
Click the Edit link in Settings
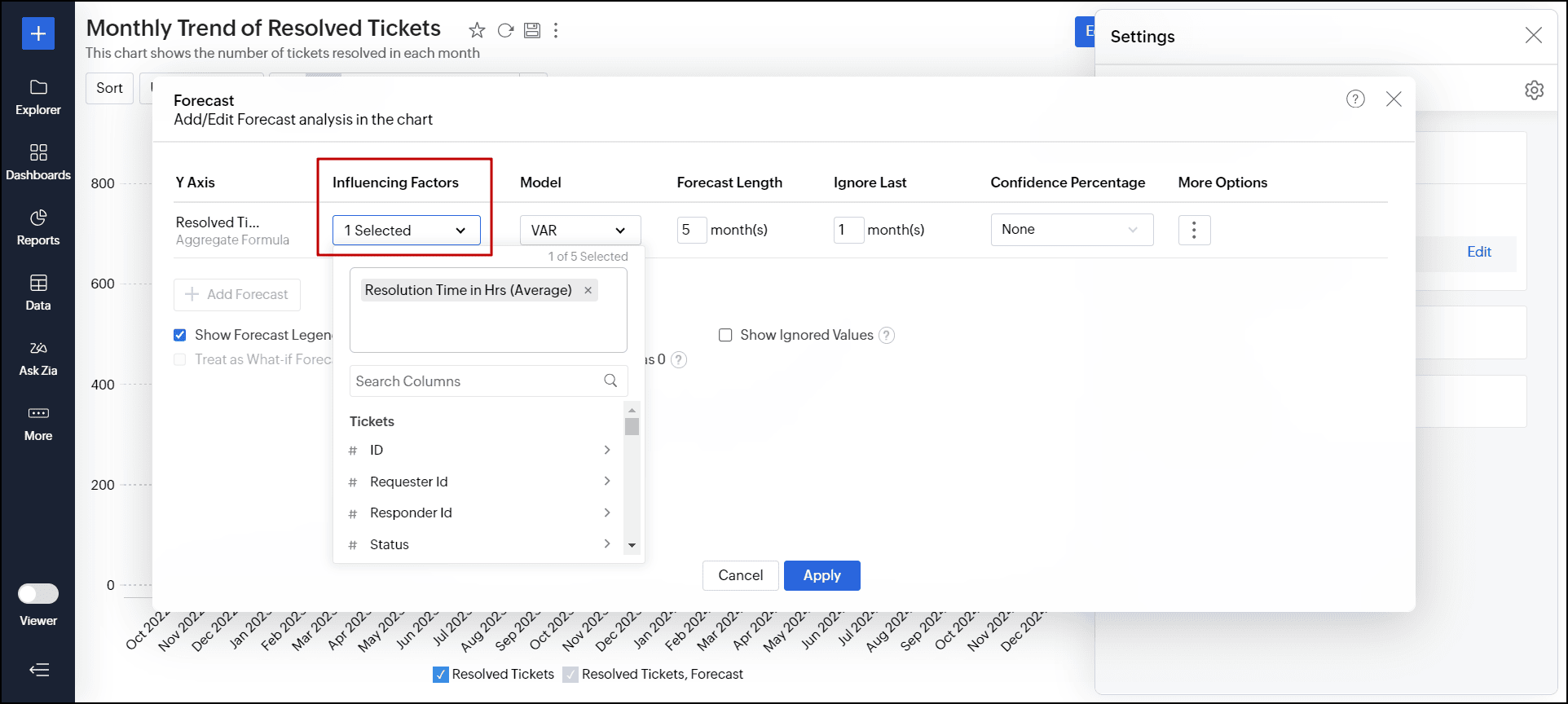click(1479, 252)
